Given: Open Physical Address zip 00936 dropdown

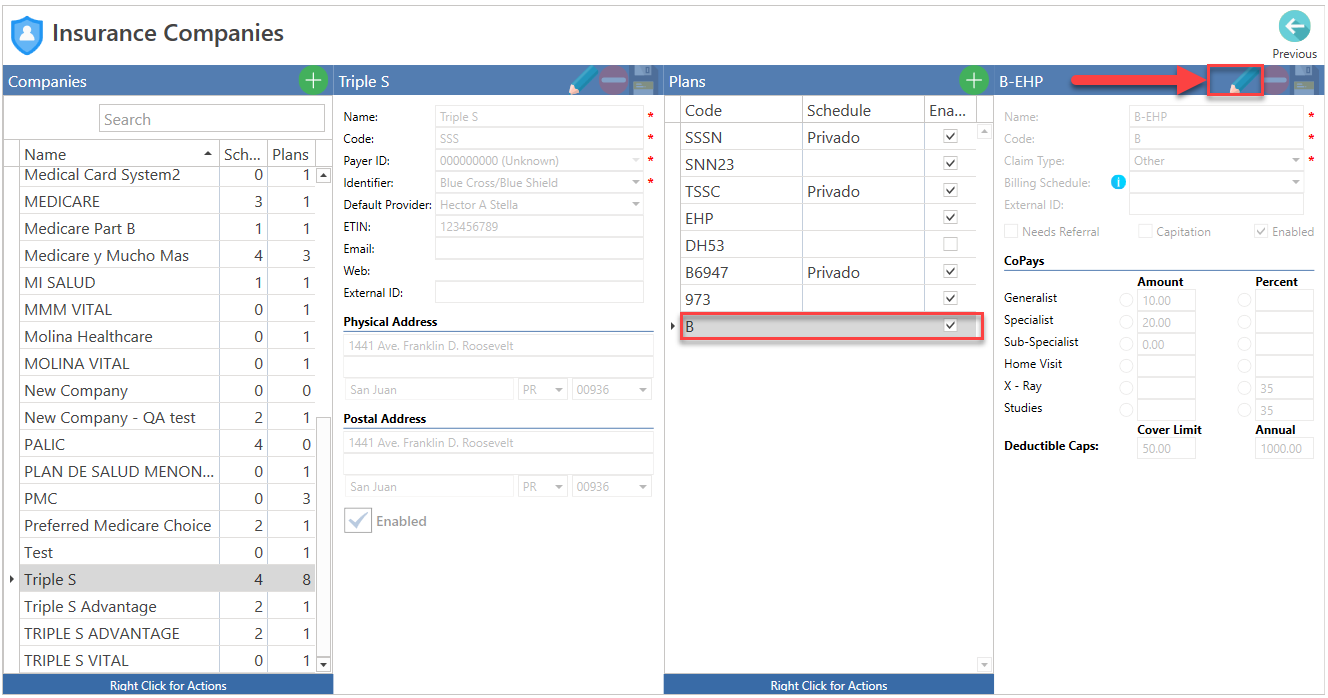Looking at the screenshot, I should [x=642, y=389].
